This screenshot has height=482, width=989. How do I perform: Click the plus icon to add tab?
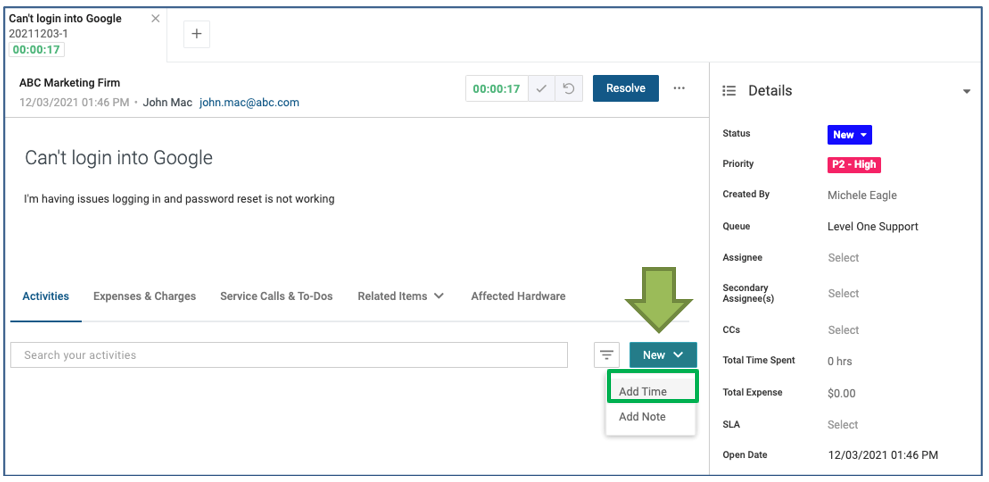pos(196,34)
